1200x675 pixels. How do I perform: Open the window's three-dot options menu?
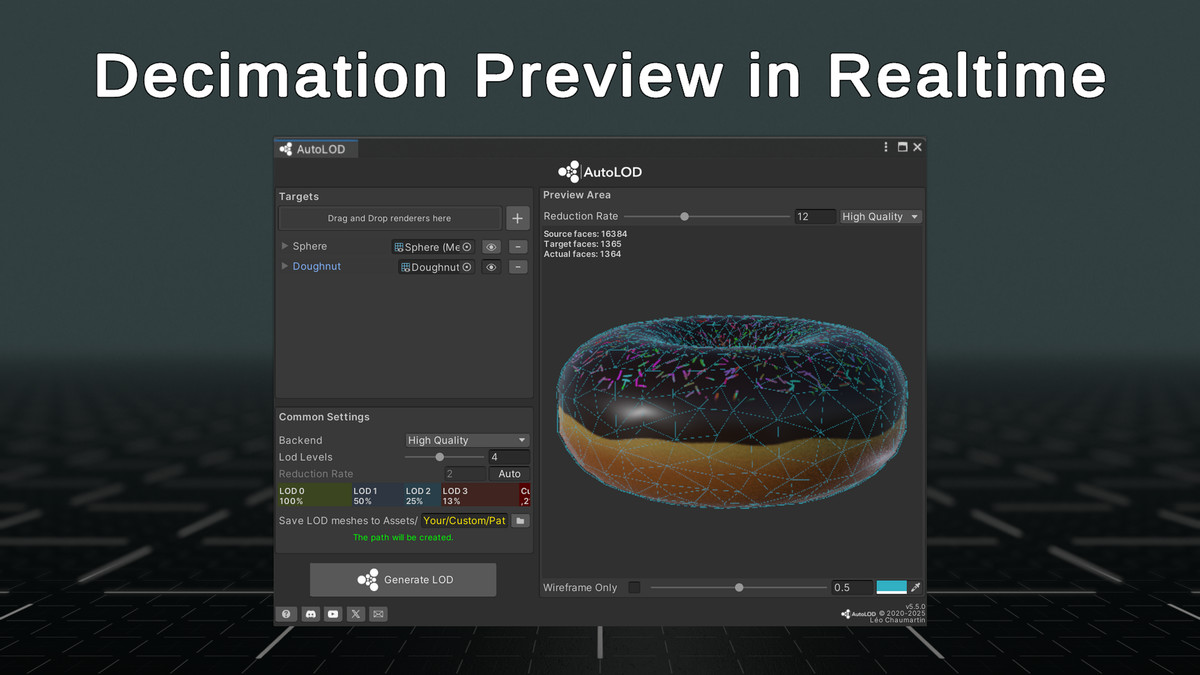click(x=886, y=147)
